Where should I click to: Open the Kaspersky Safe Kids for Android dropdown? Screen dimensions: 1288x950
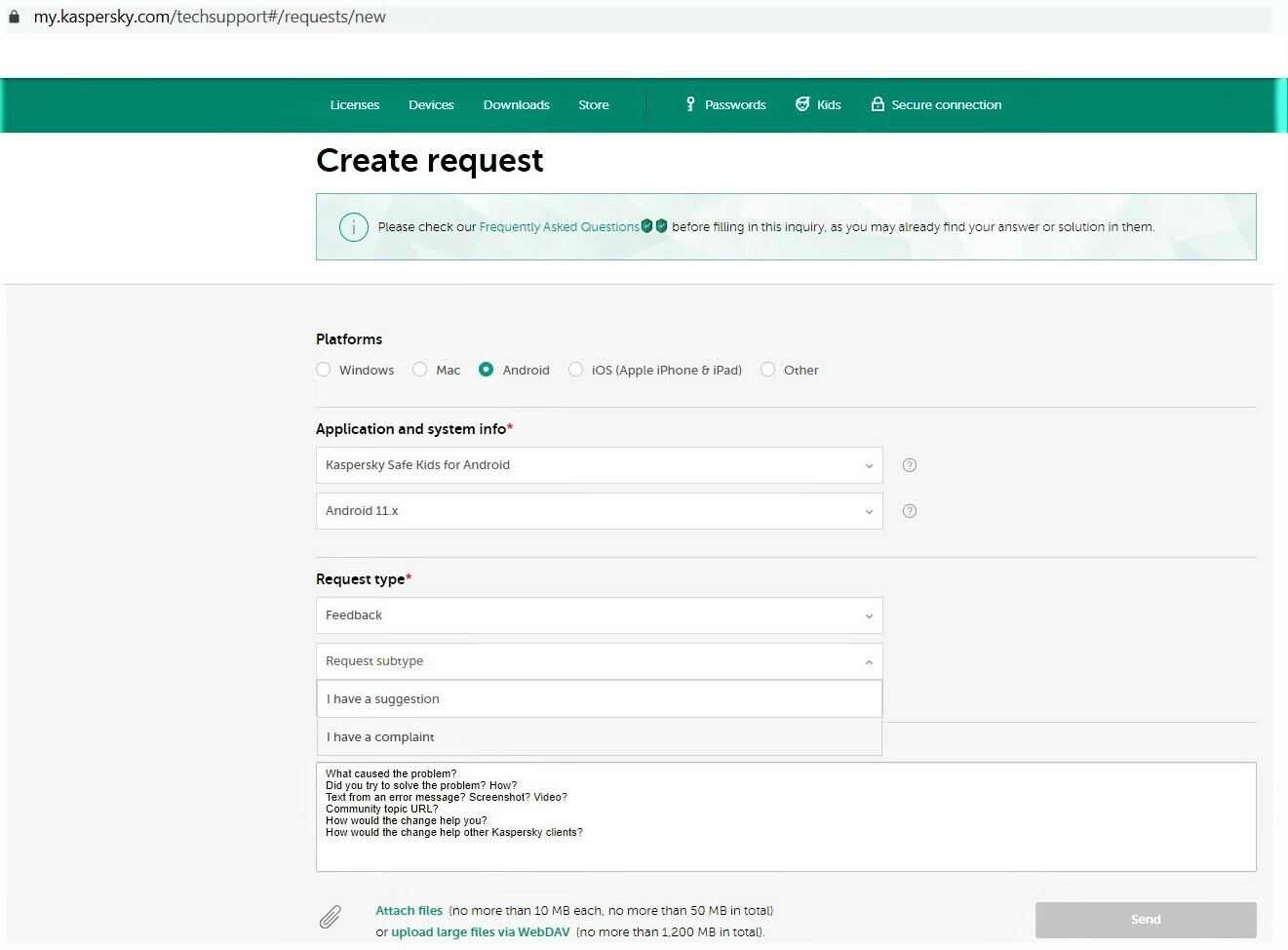600,465
